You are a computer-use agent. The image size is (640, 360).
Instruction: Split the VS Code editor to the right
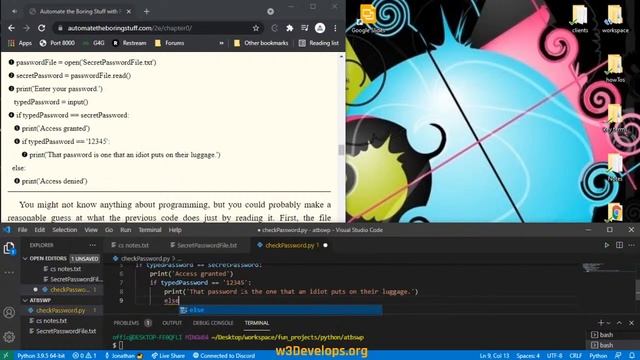pyautogui.click(x=619, y=245)
